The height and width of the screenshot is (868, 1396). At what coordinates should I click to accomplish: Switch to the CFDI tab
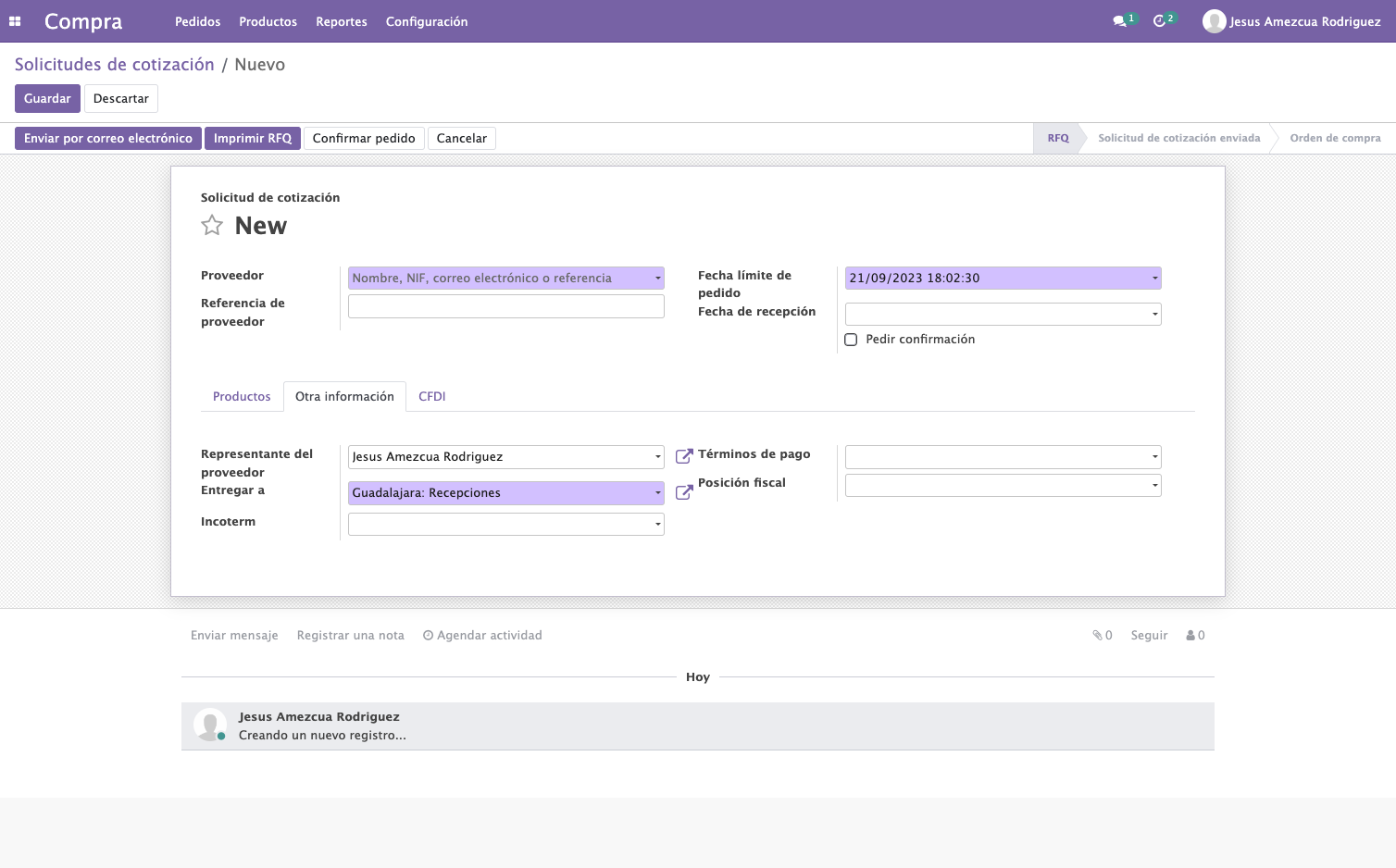tap(432, 396)
